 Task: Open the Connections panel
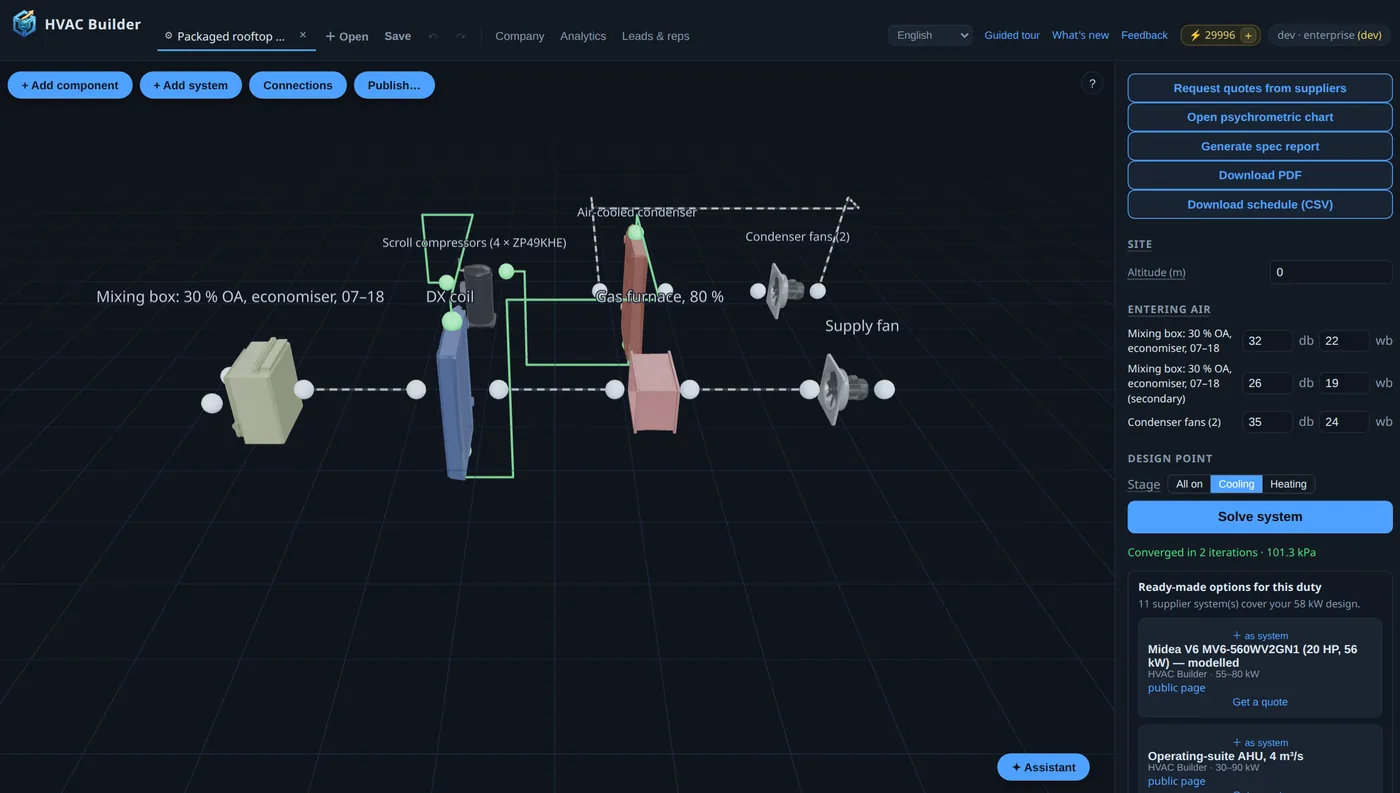tap(298, 85)
